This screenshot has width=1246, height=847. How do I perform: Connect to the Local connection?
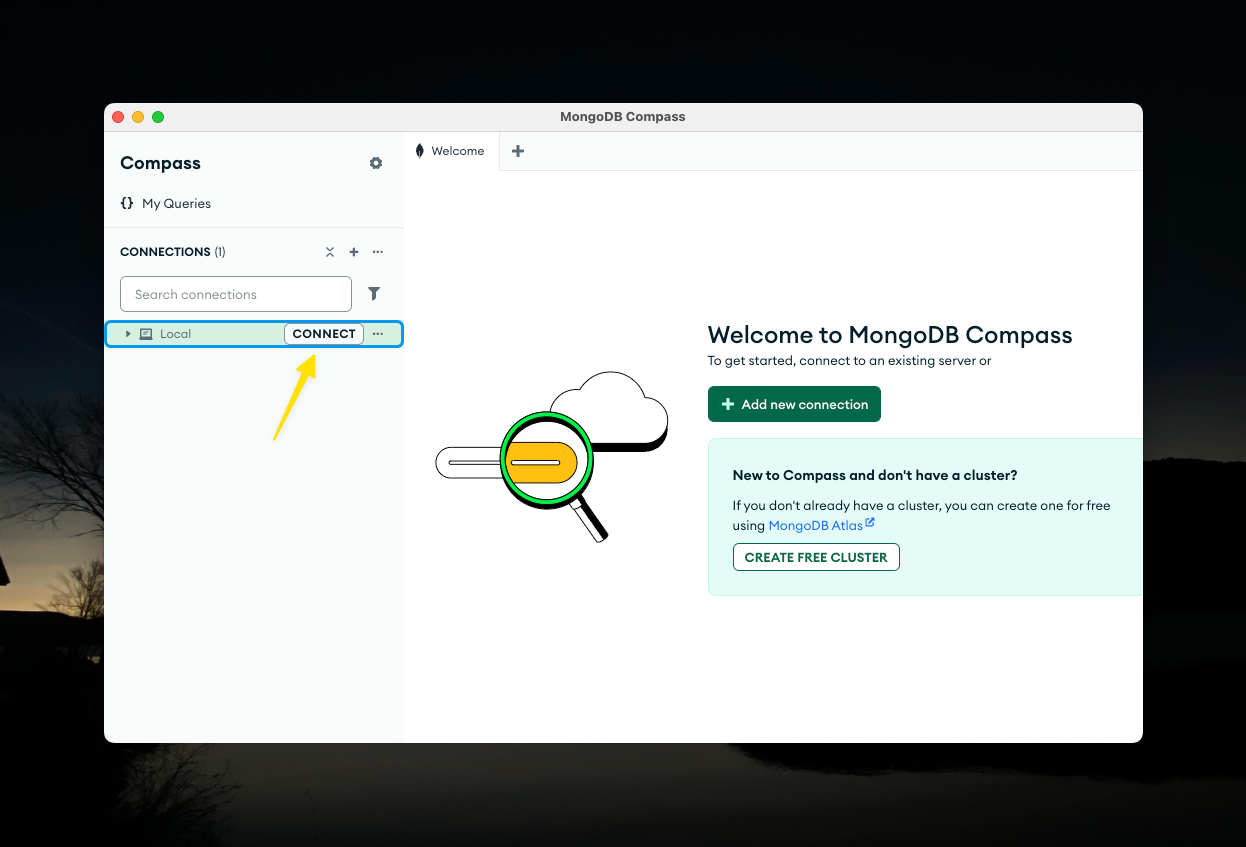(324, 334)
